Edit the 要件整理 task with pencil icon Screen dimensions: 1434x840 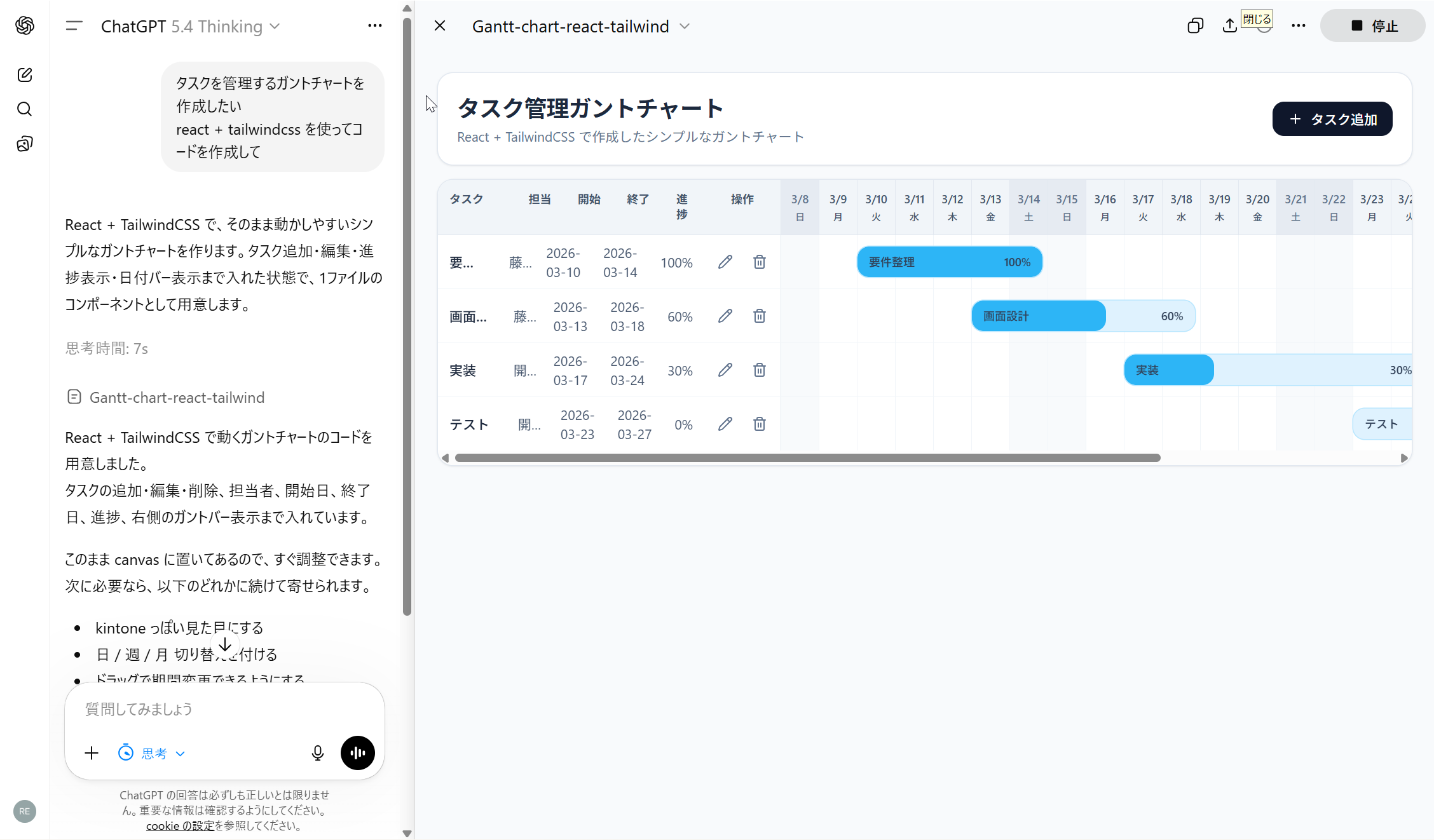725,262
